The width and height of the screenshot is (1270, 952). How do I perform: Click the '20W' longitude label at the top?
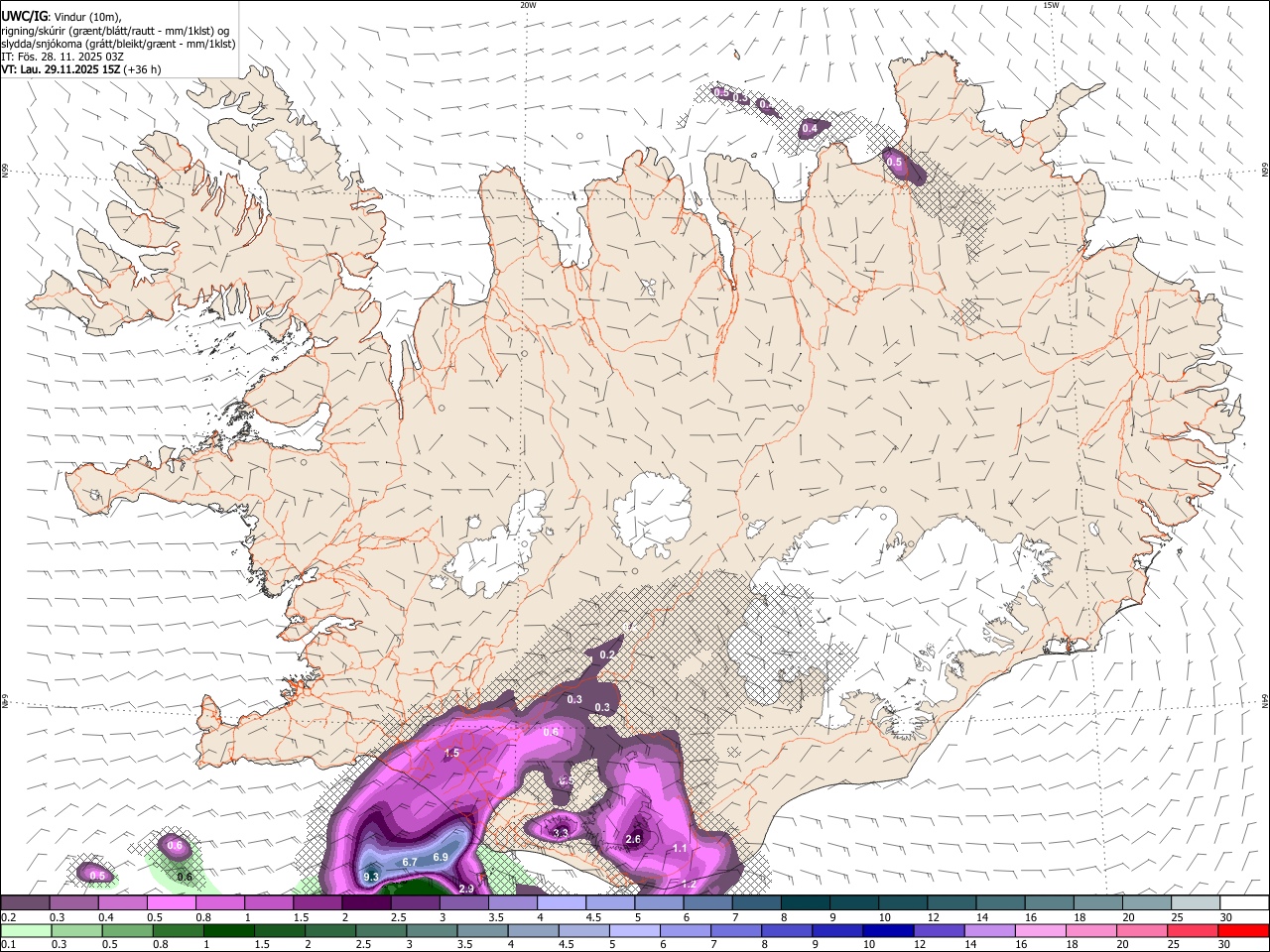tap(528, 5)
